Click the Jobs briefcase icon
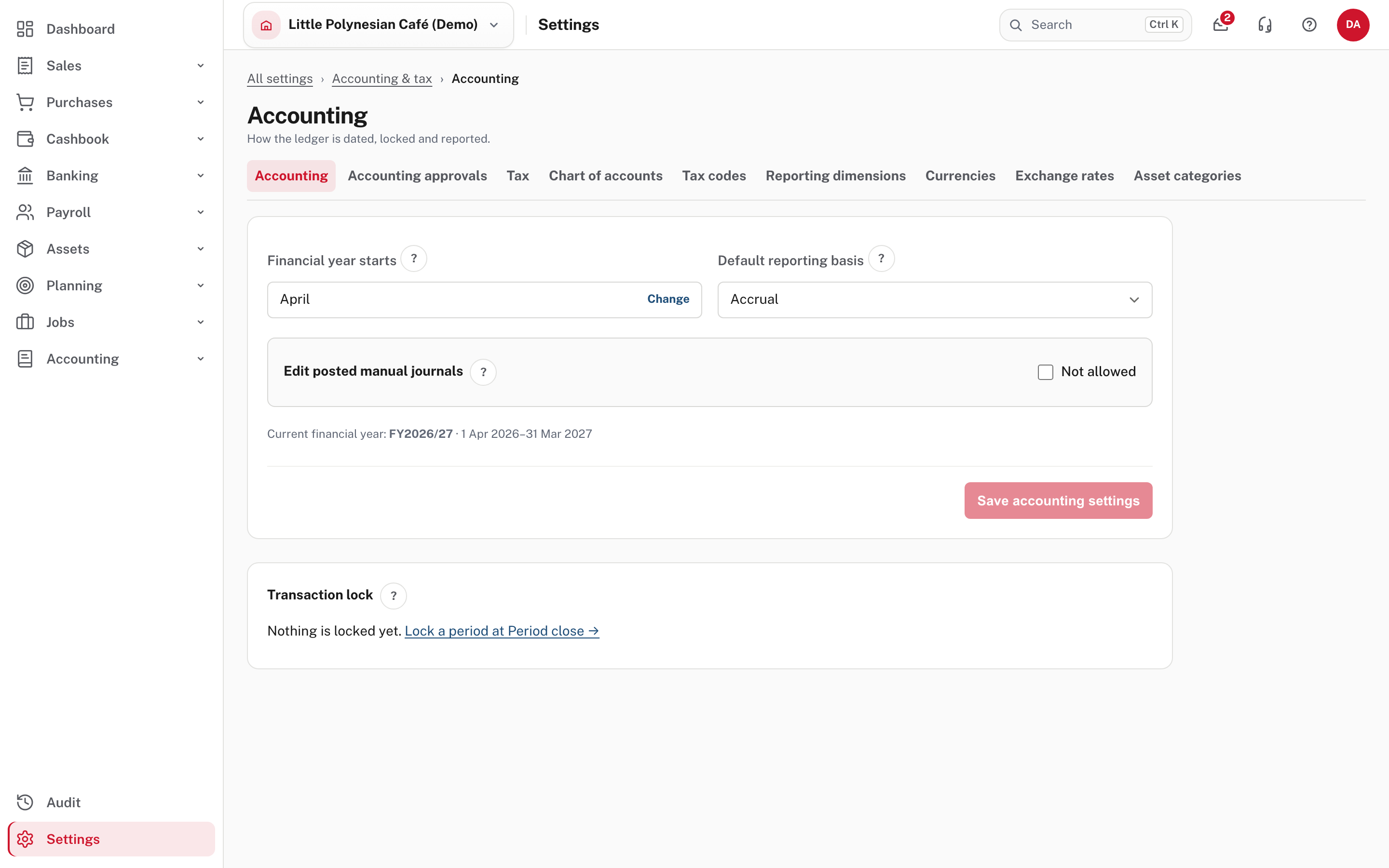 (25, 322)
